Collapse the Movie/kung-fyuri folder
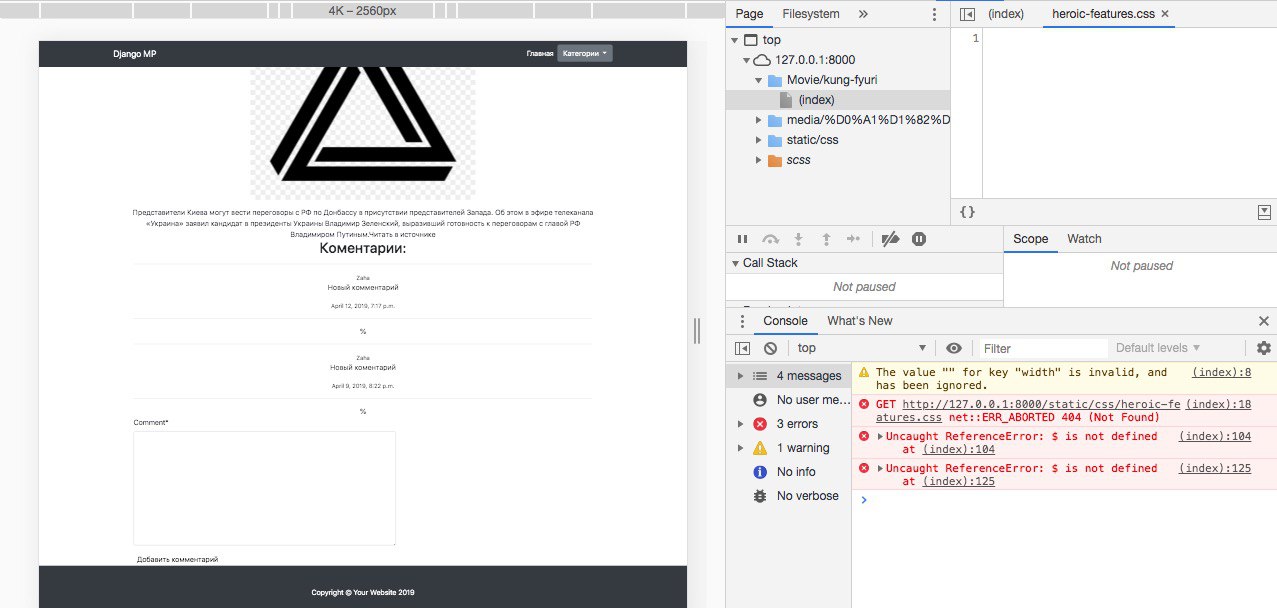 pos(759,80)
